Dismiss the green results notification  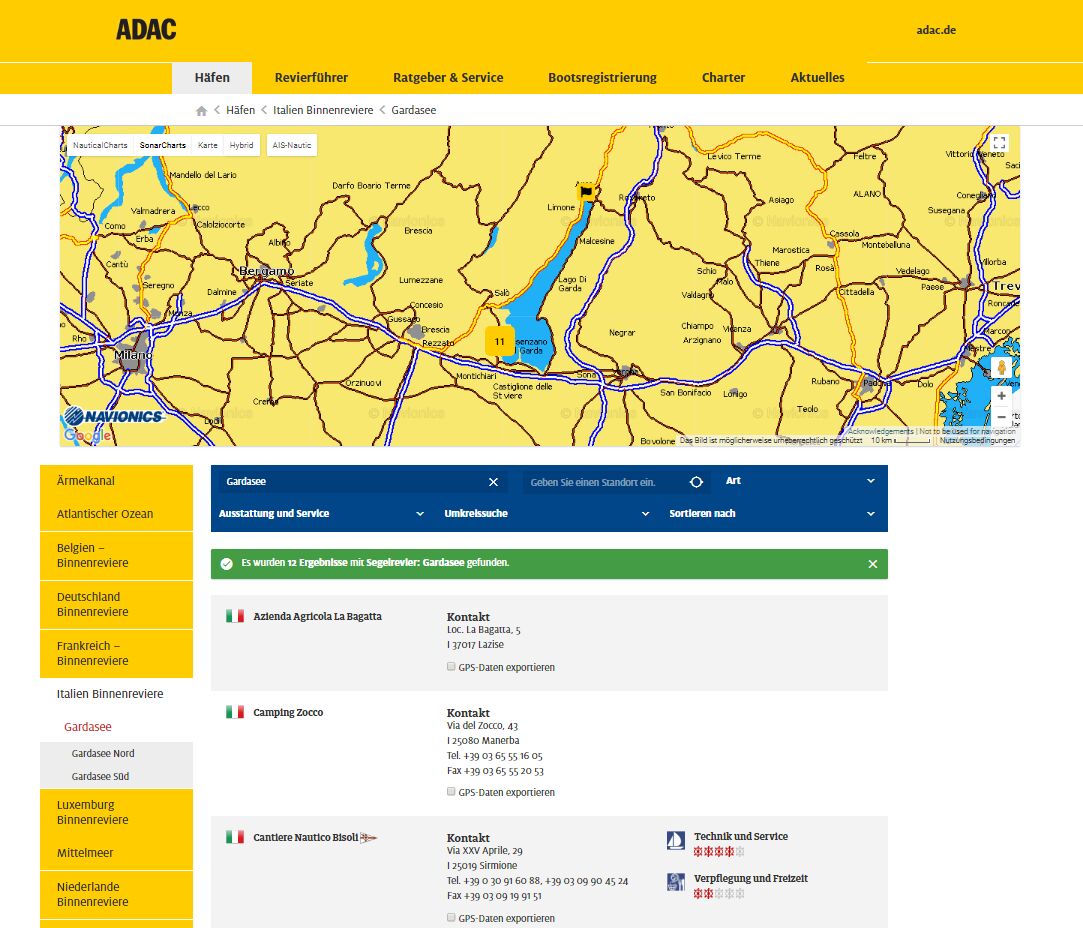click(872, 564)
